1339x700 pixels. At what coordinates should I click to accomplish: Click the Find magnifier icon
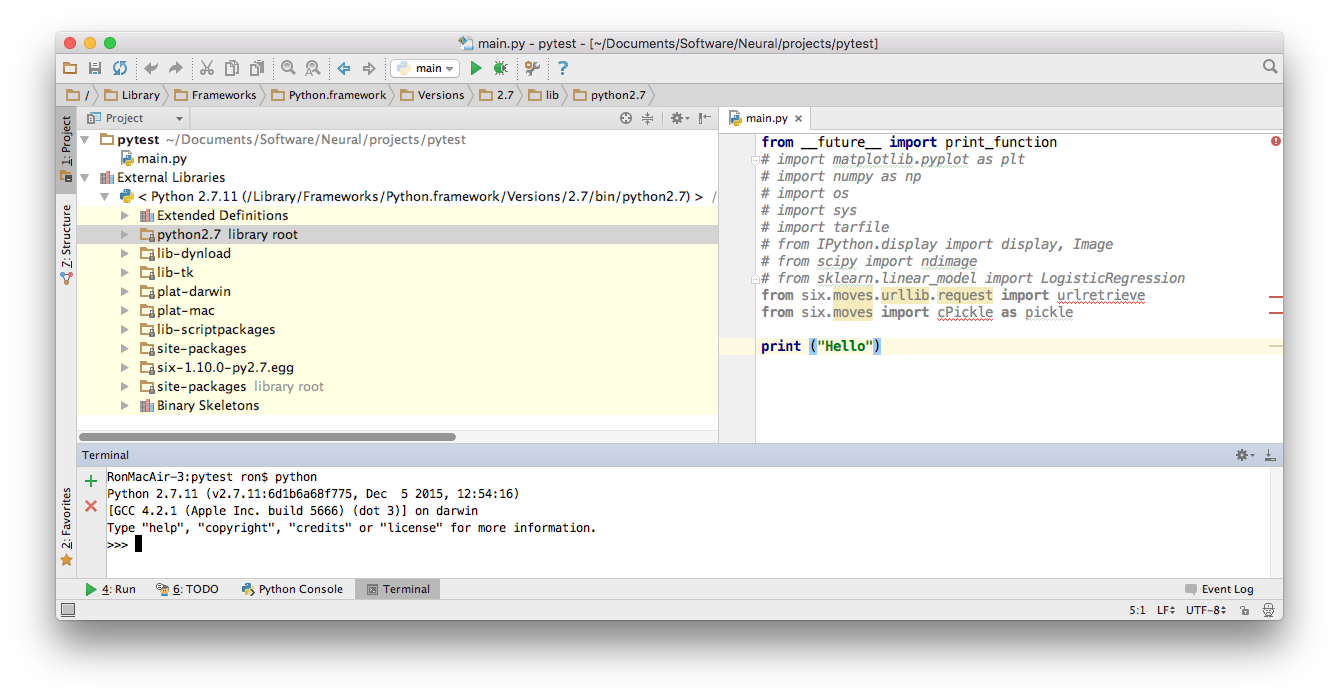[x=288, y=68]
